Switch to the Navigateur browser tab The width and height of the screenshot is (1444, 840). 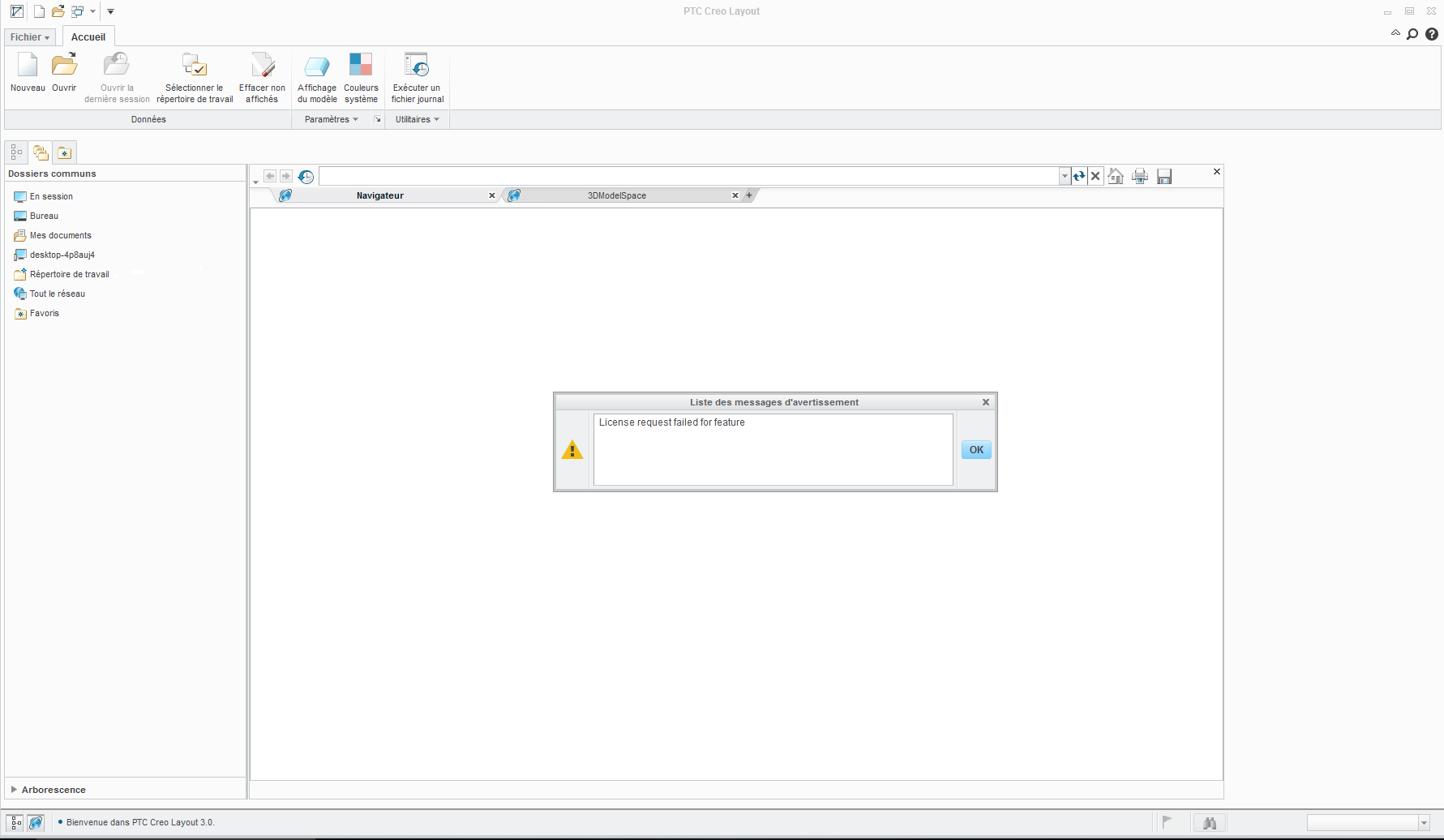pyautogui.click(x=379, y=195)
